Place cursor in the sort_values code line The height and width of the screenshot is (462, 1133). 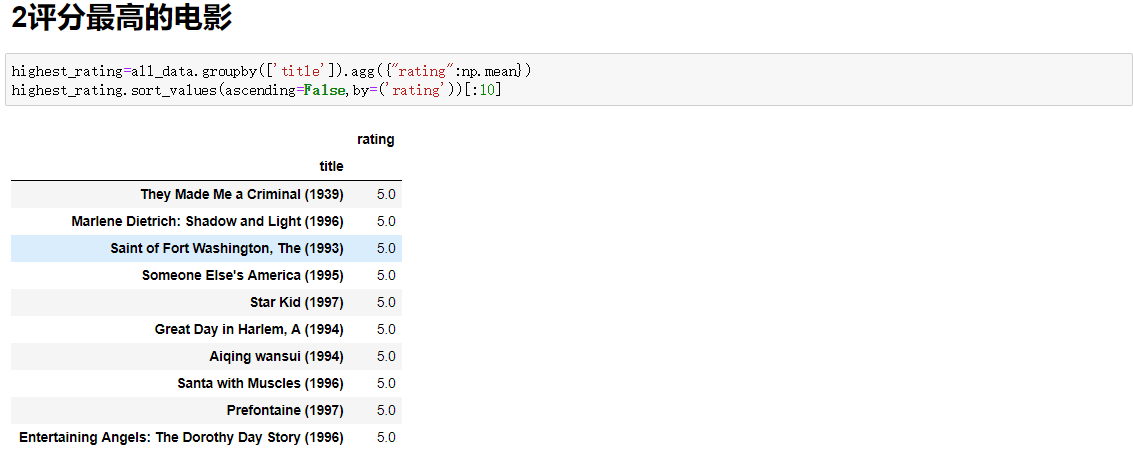pyautogui.click(x=256, y=90)
